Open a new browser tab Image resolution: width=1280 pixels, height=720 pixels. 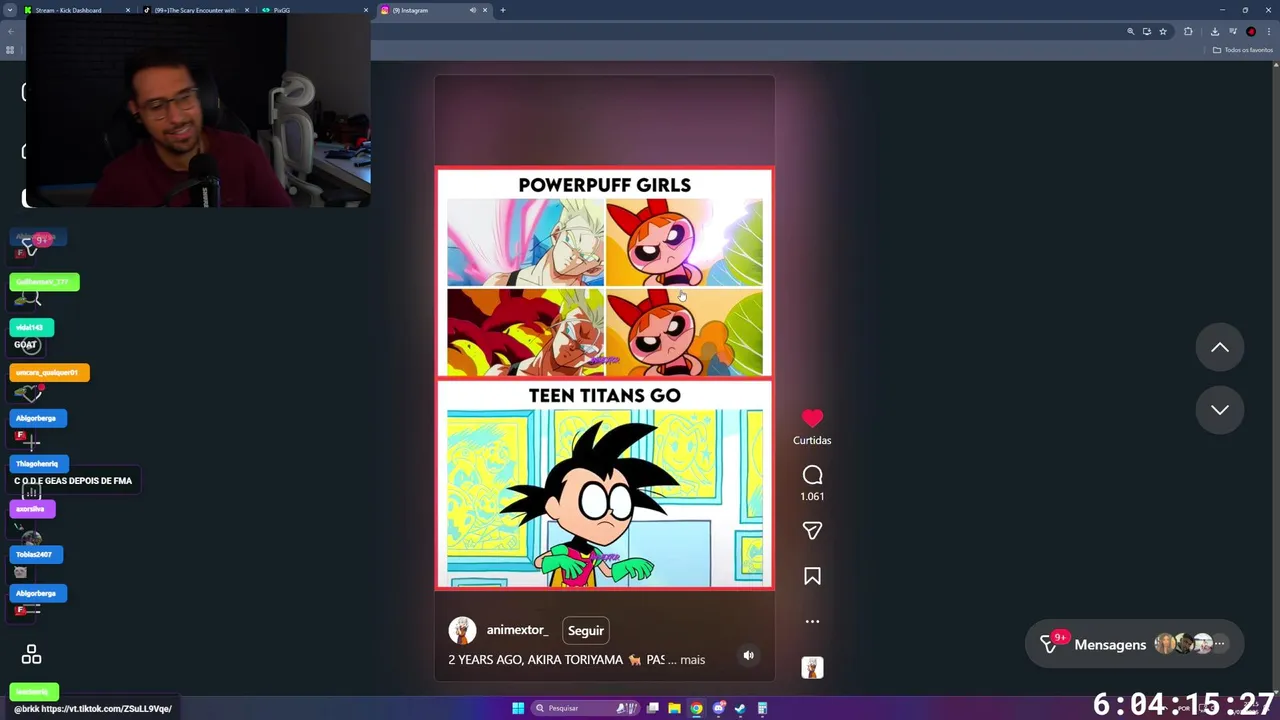pos(503,10)
